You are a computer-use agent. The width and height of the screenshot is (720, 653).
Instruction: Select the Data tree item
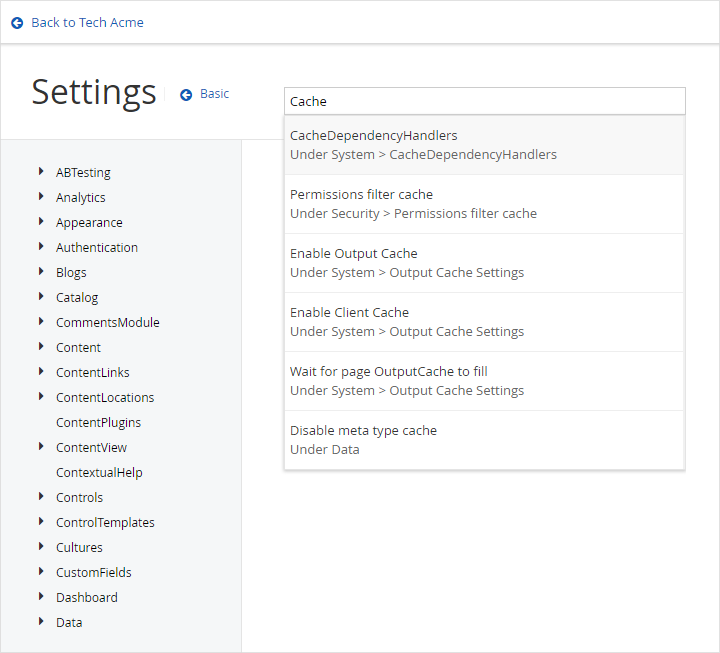click(x=69, y=623)
